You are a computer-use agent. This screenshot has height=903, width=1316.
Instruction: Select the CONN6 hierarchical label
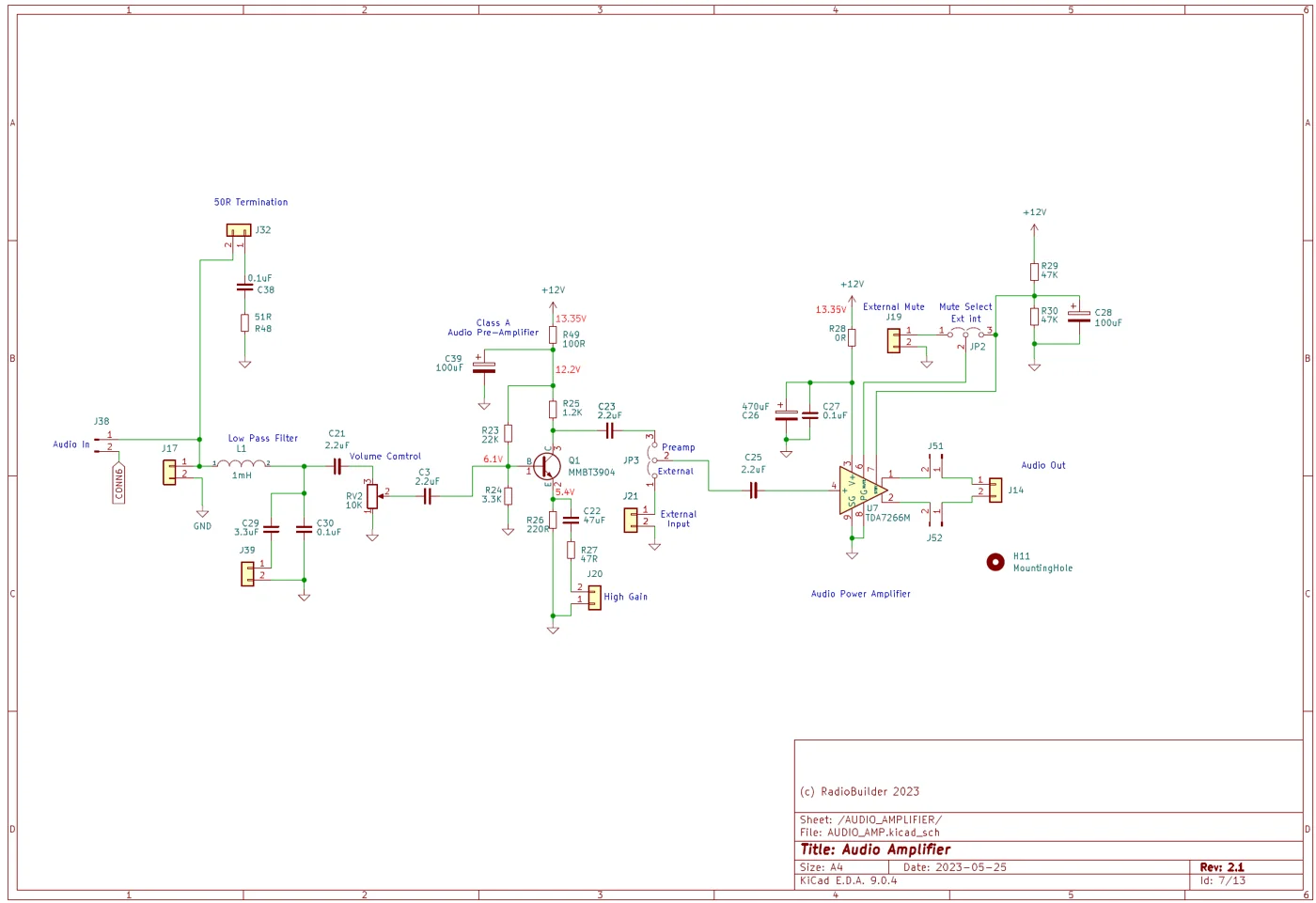118,483
